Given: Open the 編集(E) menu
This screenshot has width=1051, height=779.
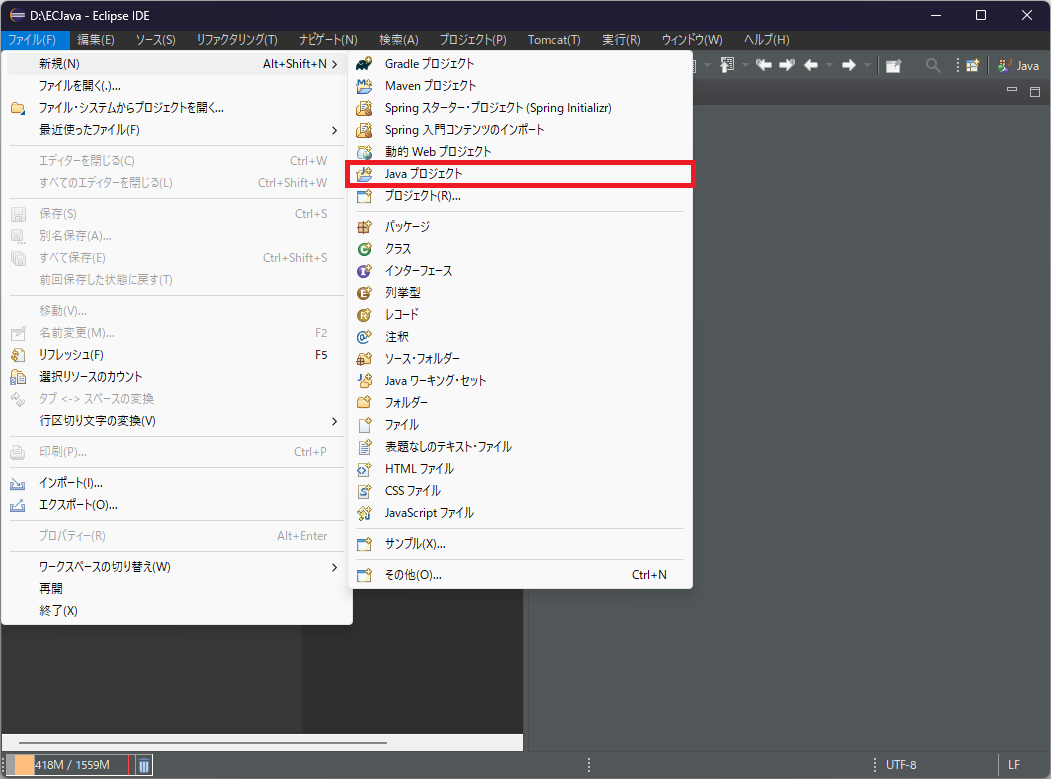Looking at the screenshot, I should click(96, 40).
